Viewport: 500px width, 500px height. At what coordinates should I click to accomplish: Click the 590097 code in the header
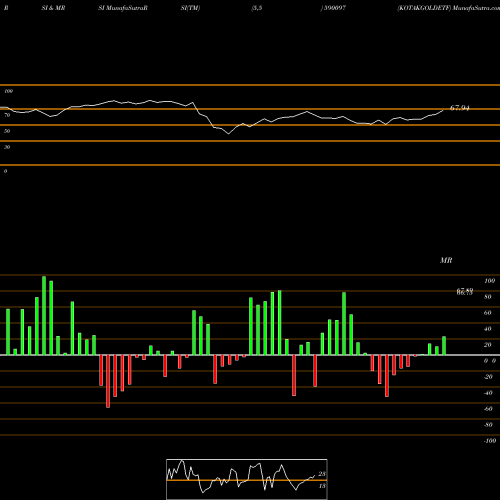coord(335,8)
